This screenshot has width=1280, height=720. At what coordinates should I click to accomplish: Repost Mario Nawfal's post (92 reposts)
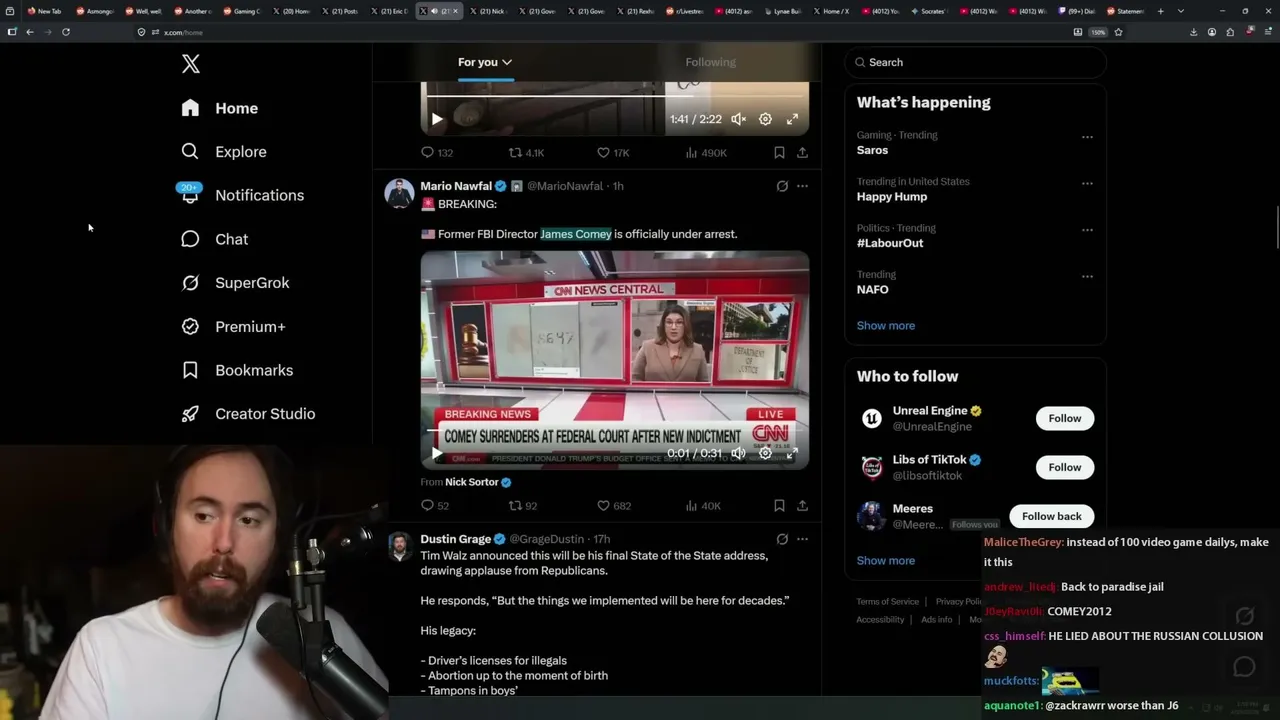(515, 506)
